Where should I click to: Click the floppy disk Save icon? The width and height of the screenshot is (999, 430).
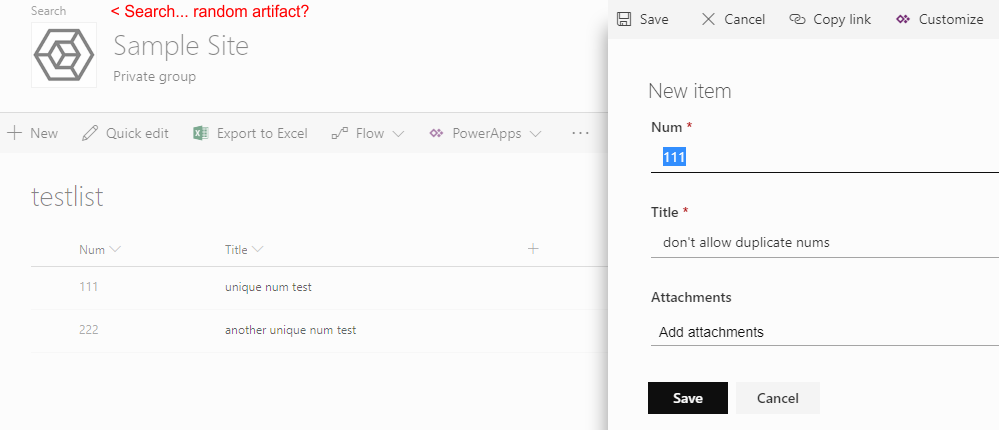624,19
